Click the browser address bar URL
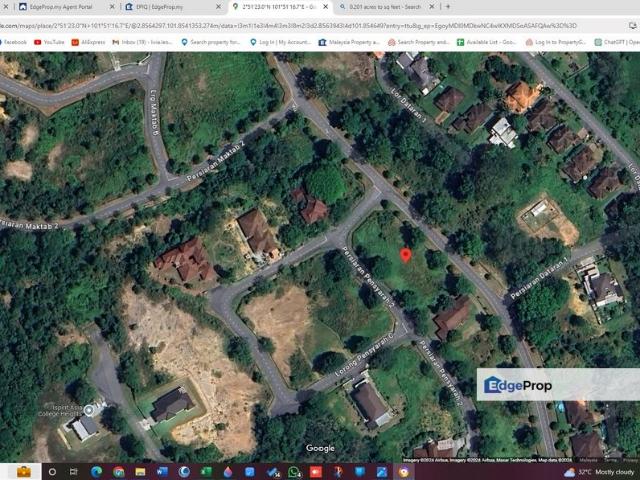This screenshot has width=640, height=480. pos(300,26)
